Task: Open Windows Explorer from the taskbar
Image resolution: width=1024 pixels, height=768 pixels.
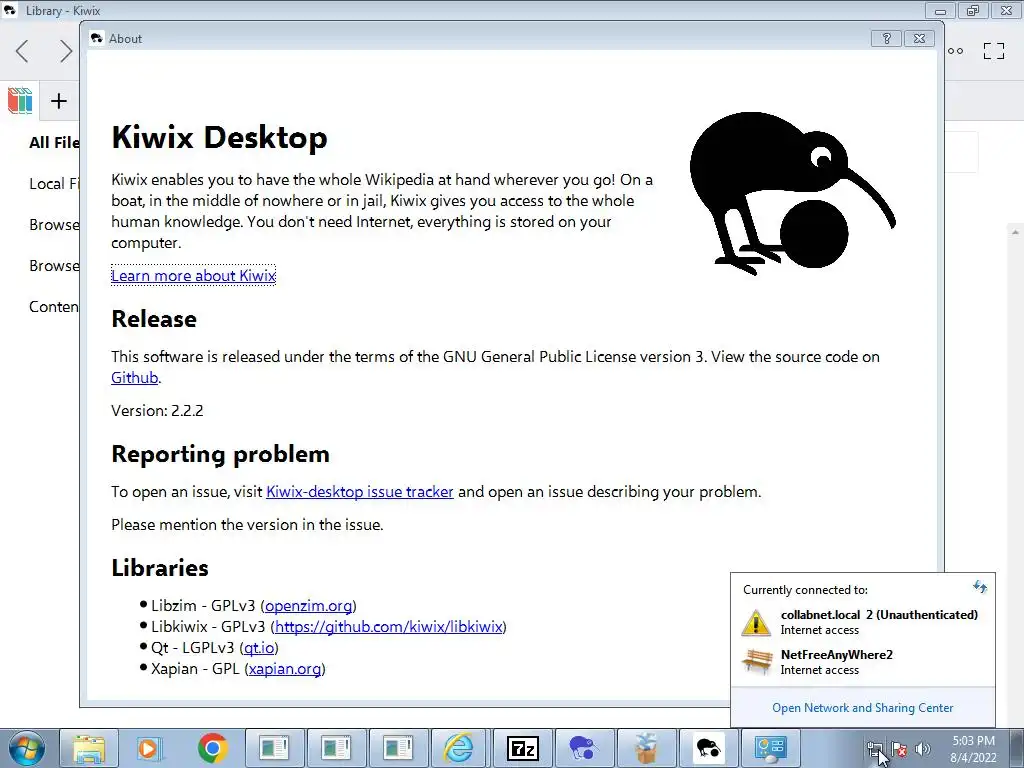Action: [89, 748]
